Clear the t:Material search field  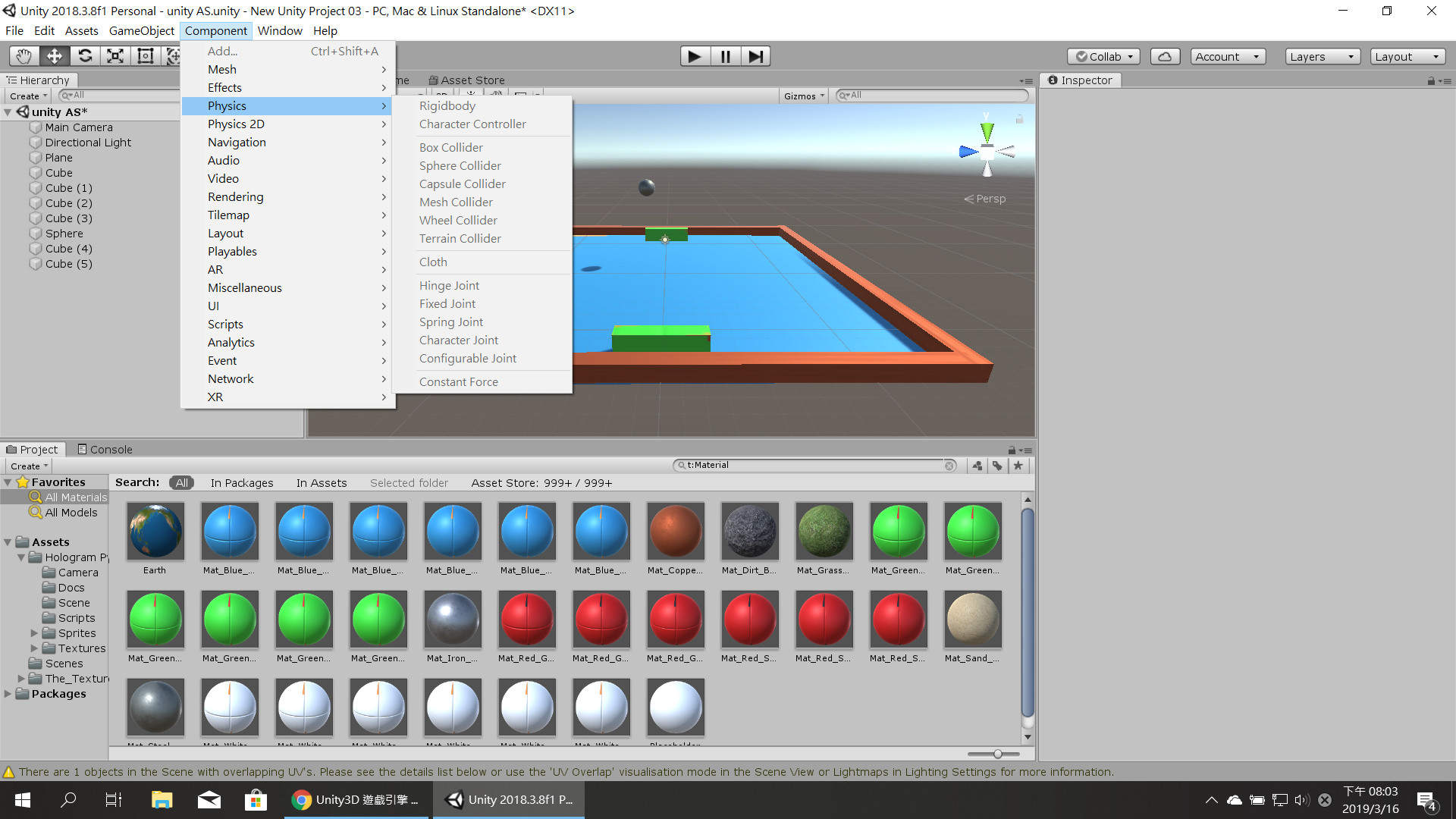950,465
